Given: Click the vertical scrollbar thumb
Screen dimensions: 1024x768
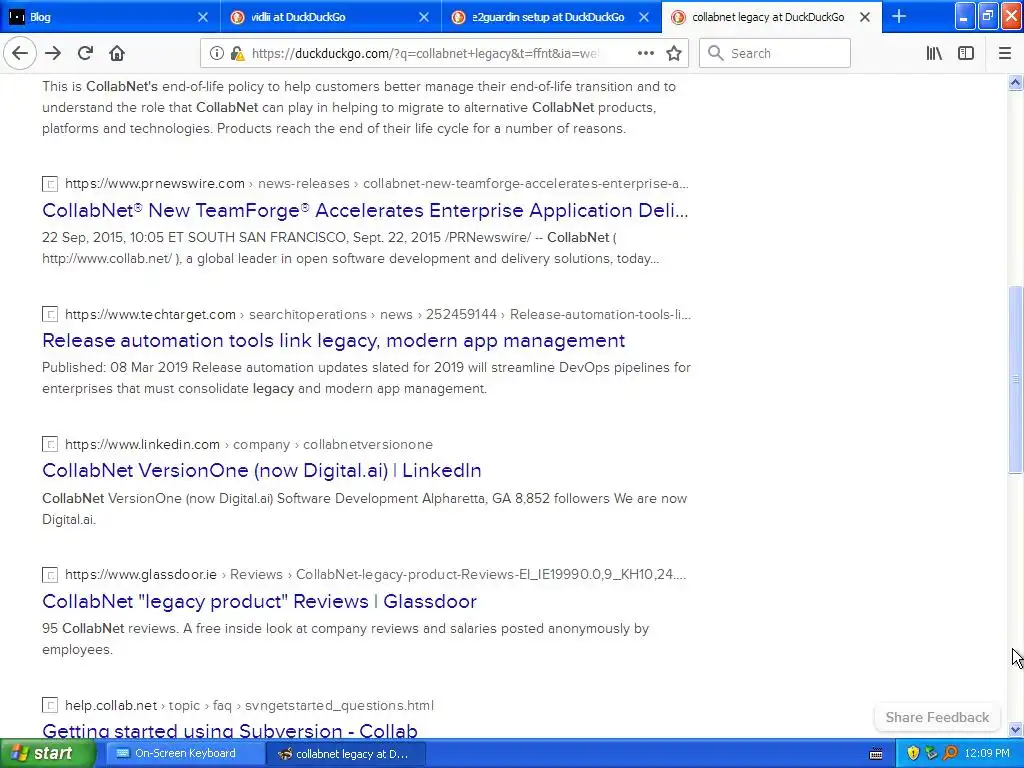Looking at the screenshot, I should [x=1015, y=380].
